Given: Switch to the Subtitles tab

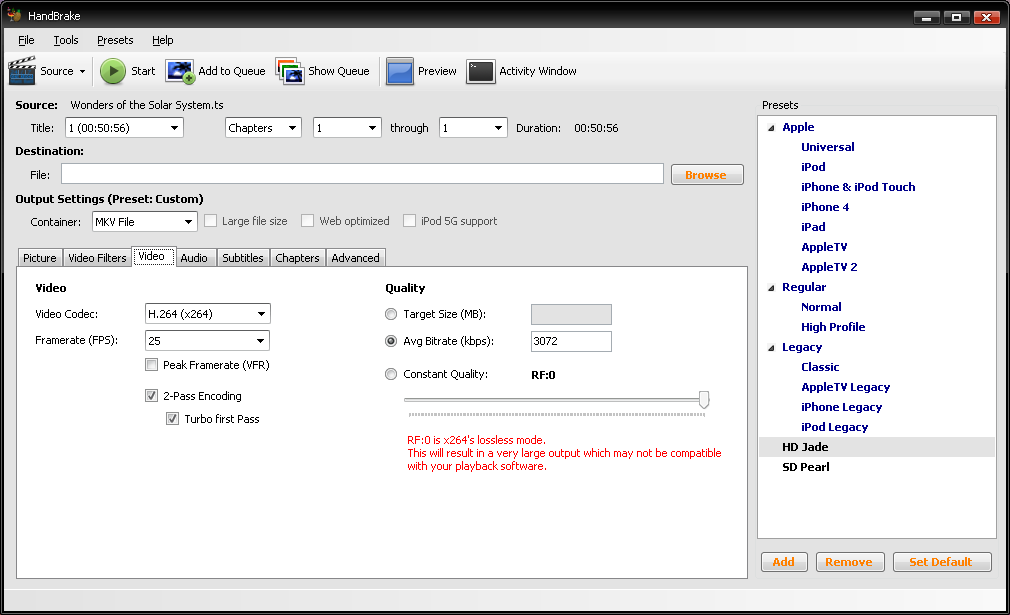Looking at the screenshot, I should click(x=243, y=258).
